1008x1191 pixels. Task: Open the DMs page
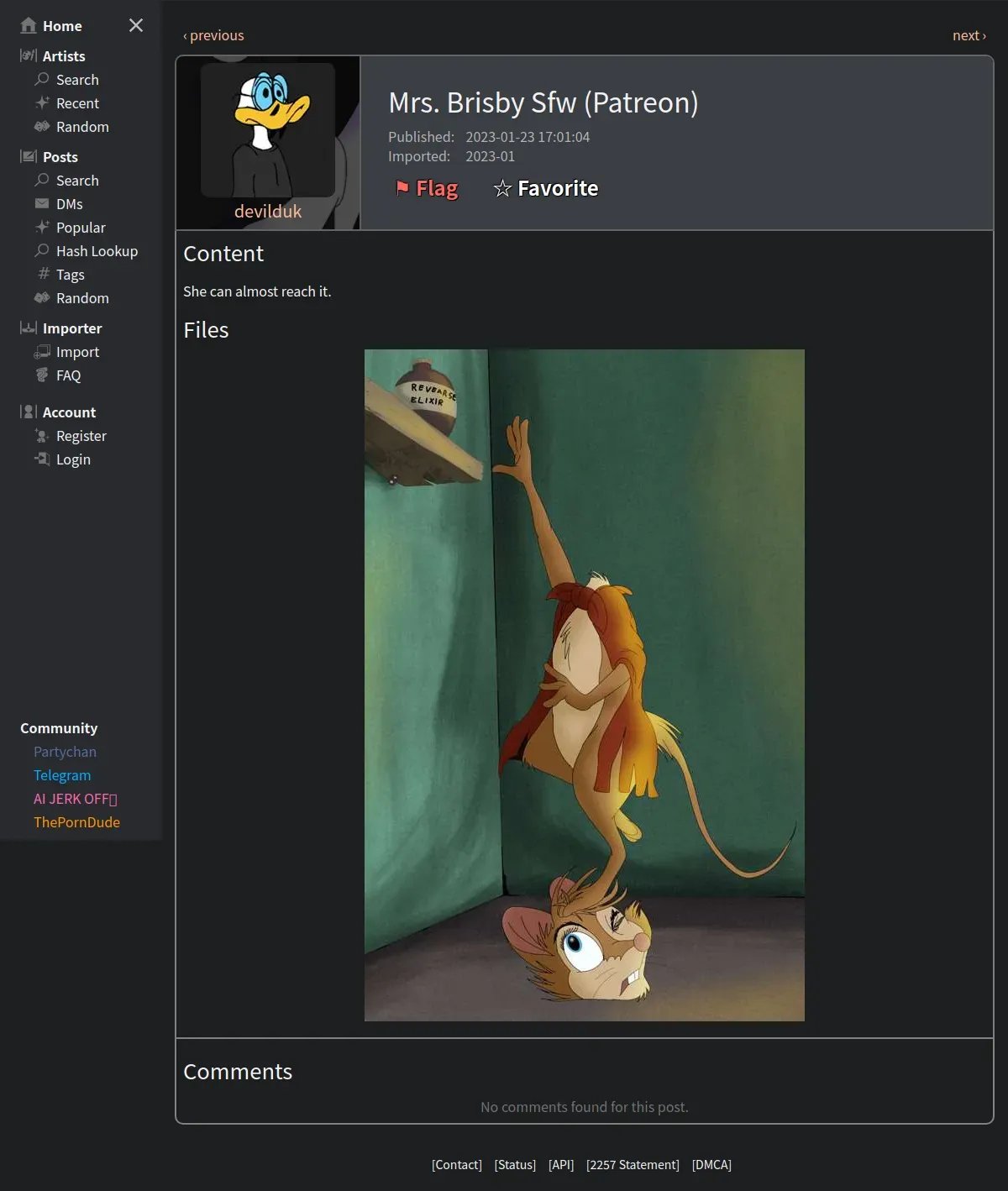70,203
